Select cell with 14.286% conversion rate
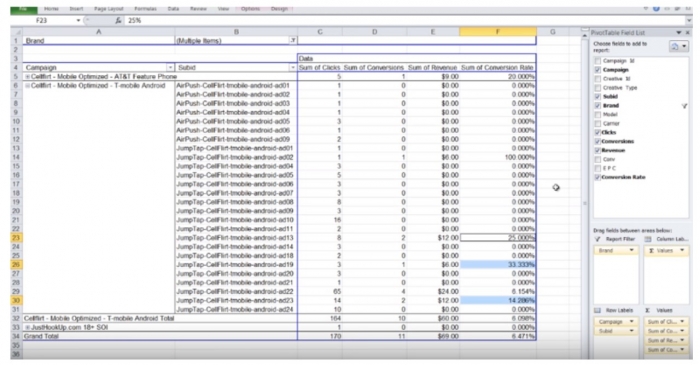 pos(498,300)
